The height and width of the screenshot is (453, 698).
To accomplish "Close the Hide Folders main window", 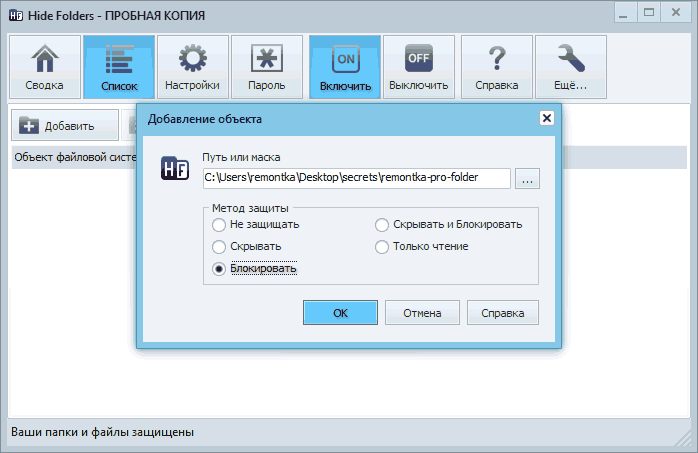I will pos(676,13).
